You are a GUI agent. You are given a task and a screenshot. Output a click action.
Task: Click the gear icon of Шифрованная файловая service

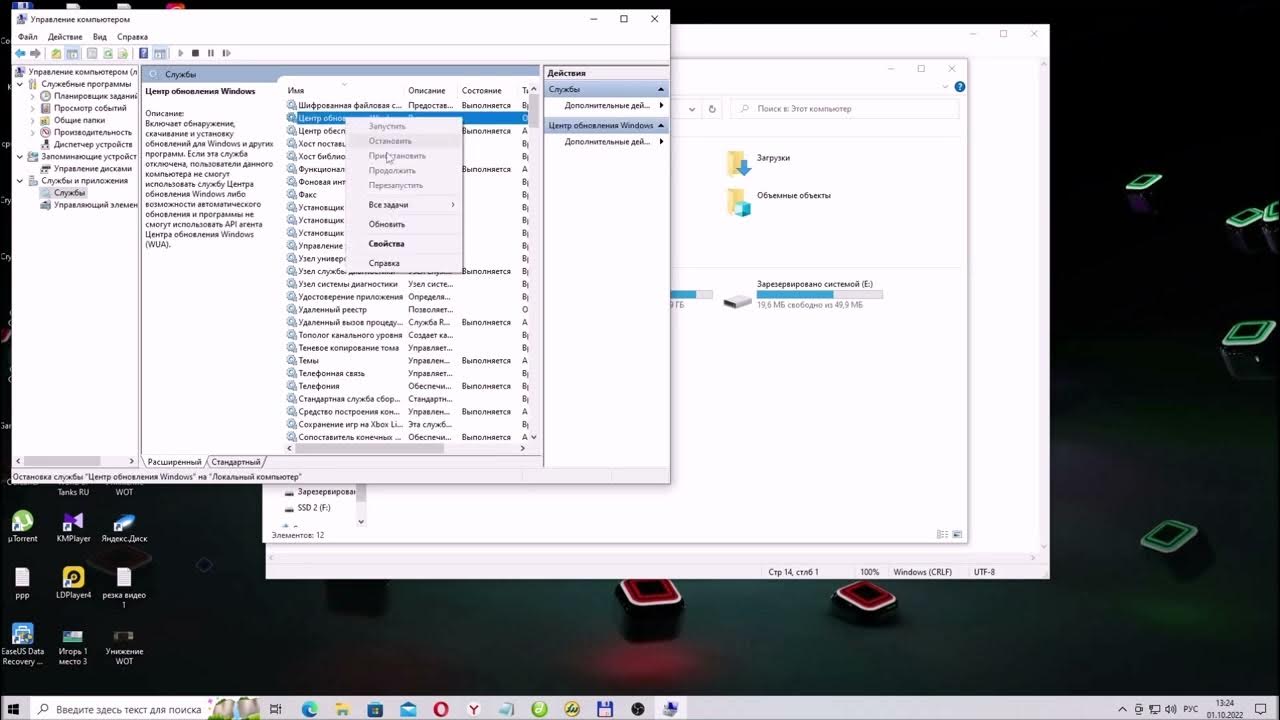pyautogui.click(x=292, y=105)
